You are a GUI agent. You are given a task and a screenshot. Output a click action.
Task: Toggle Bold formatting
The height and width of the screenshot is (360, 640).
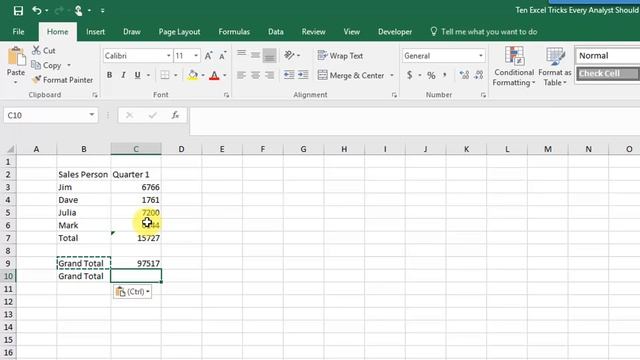(x=109, y=75)
